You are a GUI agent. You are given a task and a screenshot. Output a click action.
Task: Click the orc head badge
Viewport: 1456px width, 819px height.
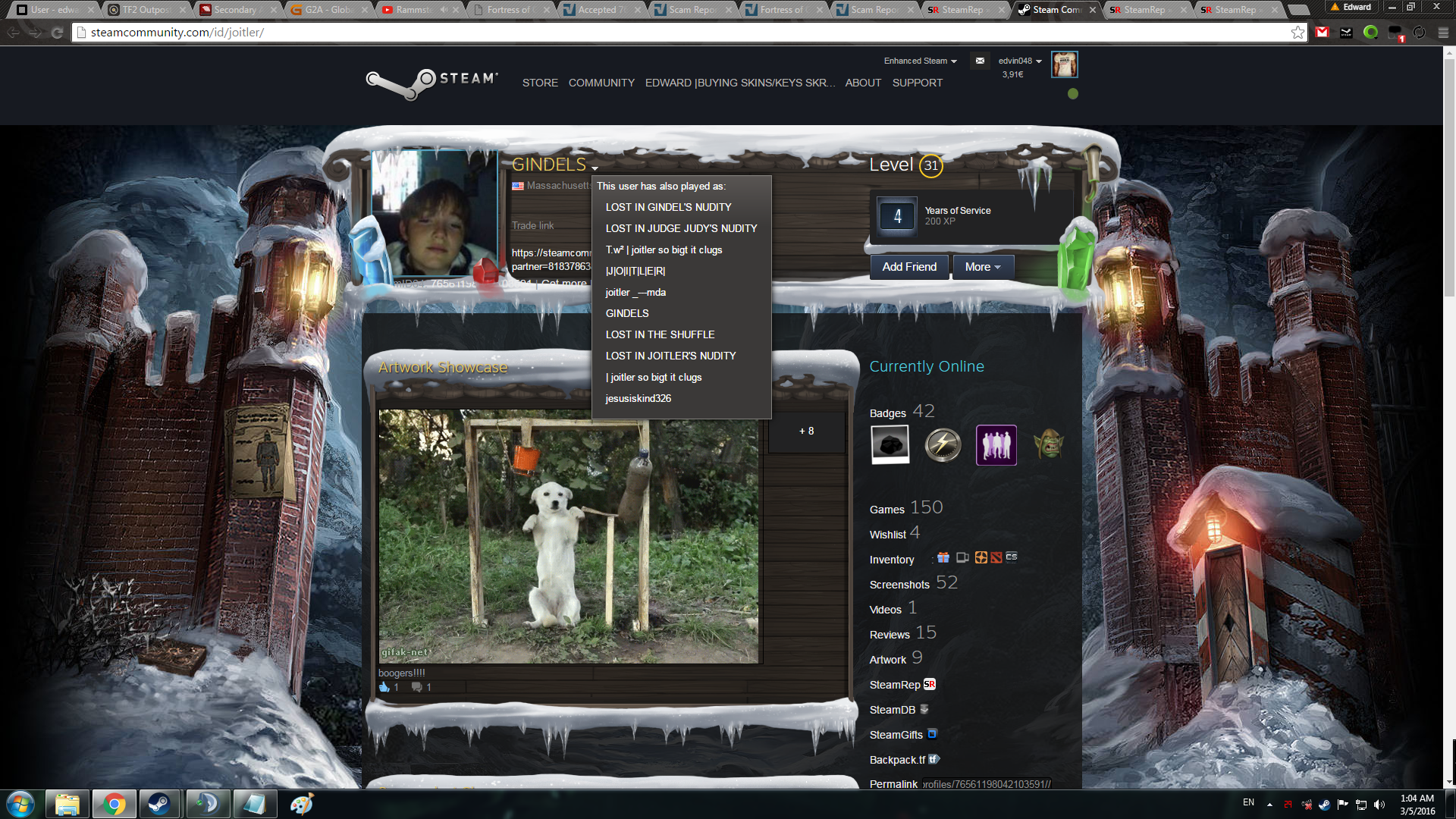click(1049, 445)
